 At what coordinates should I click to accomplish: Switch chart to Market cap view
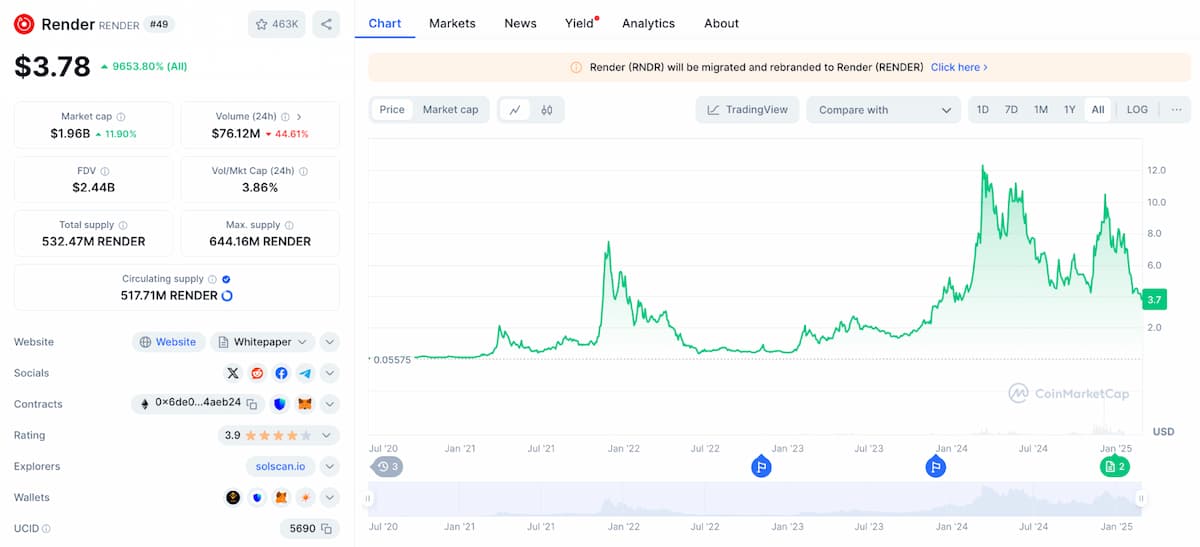point(450,110)
